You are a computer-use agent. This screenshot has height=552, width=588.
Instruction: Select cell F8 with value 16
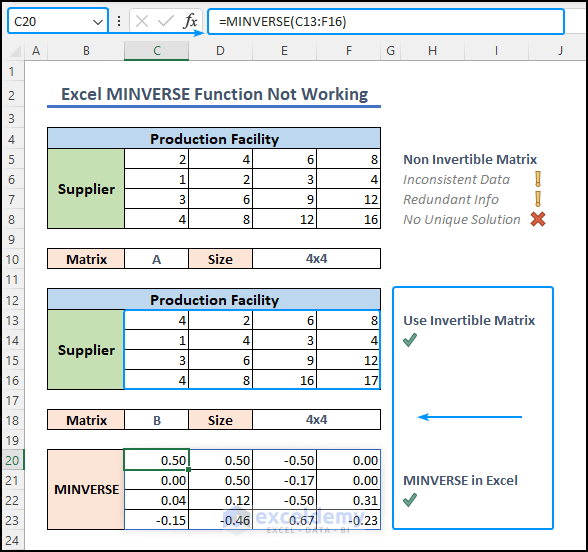pyautogui.click(x=349, y=219)
